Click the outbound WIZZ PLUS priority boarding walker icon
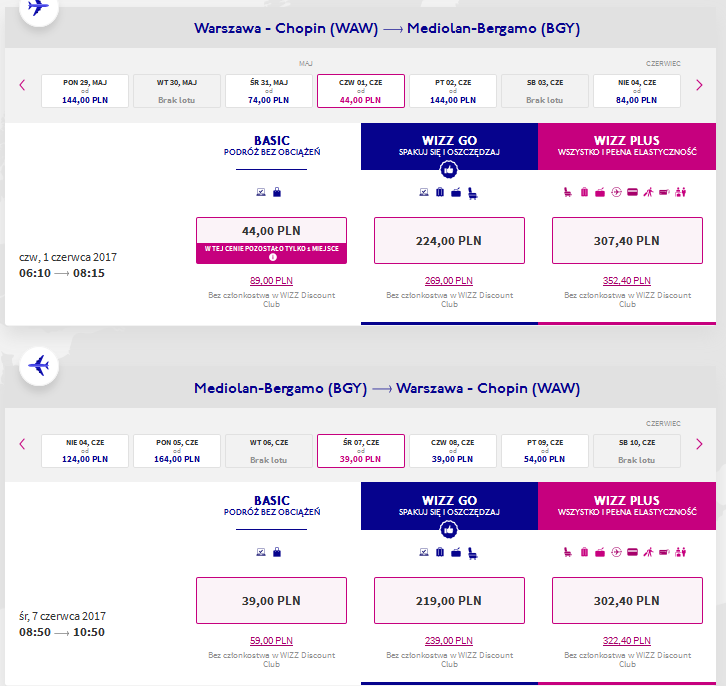The height and width of the screenshot is (686, 726). [x=648, y=192]
